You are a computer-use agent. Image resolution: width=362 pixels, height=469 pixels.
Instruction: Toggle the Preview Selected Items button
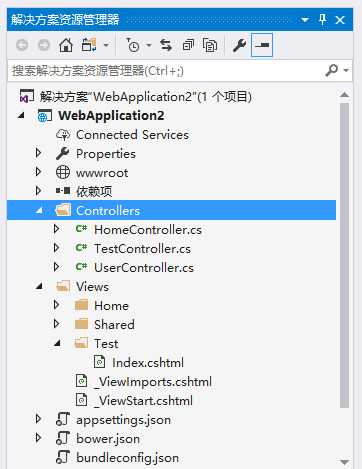coord(262,45)
